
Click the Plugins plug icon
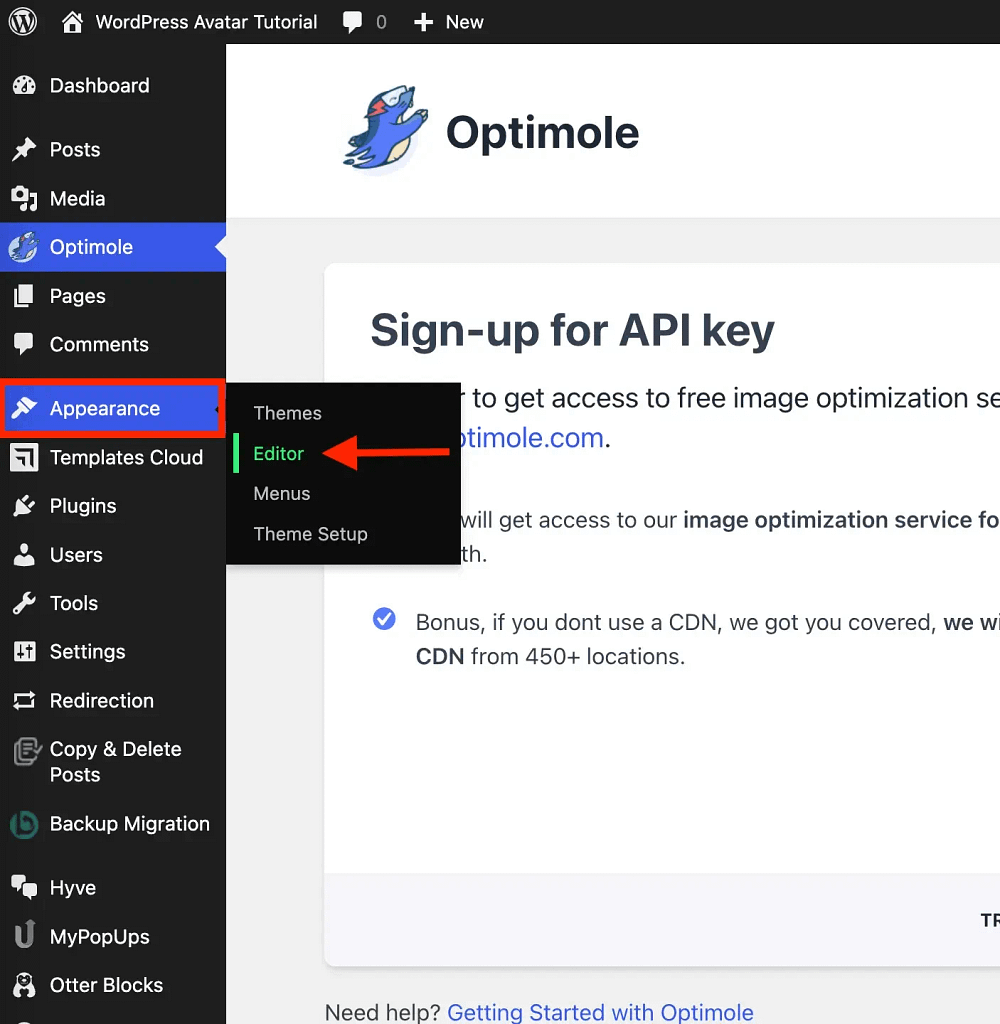pyautogui.click(x=24, y=506)
